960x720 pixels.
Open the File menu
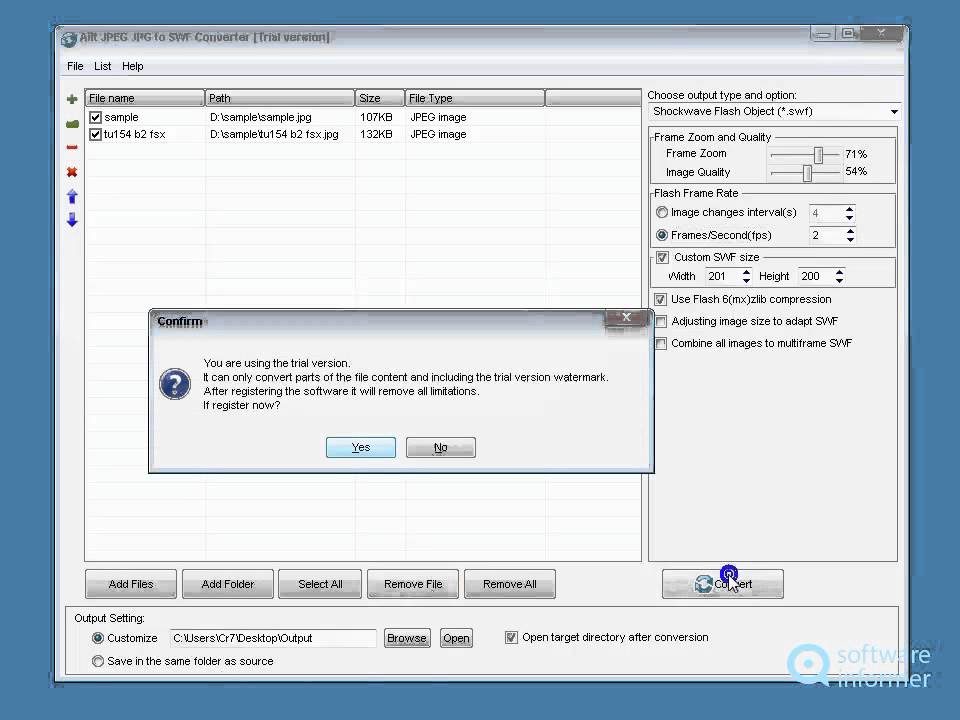pos(75,66)
